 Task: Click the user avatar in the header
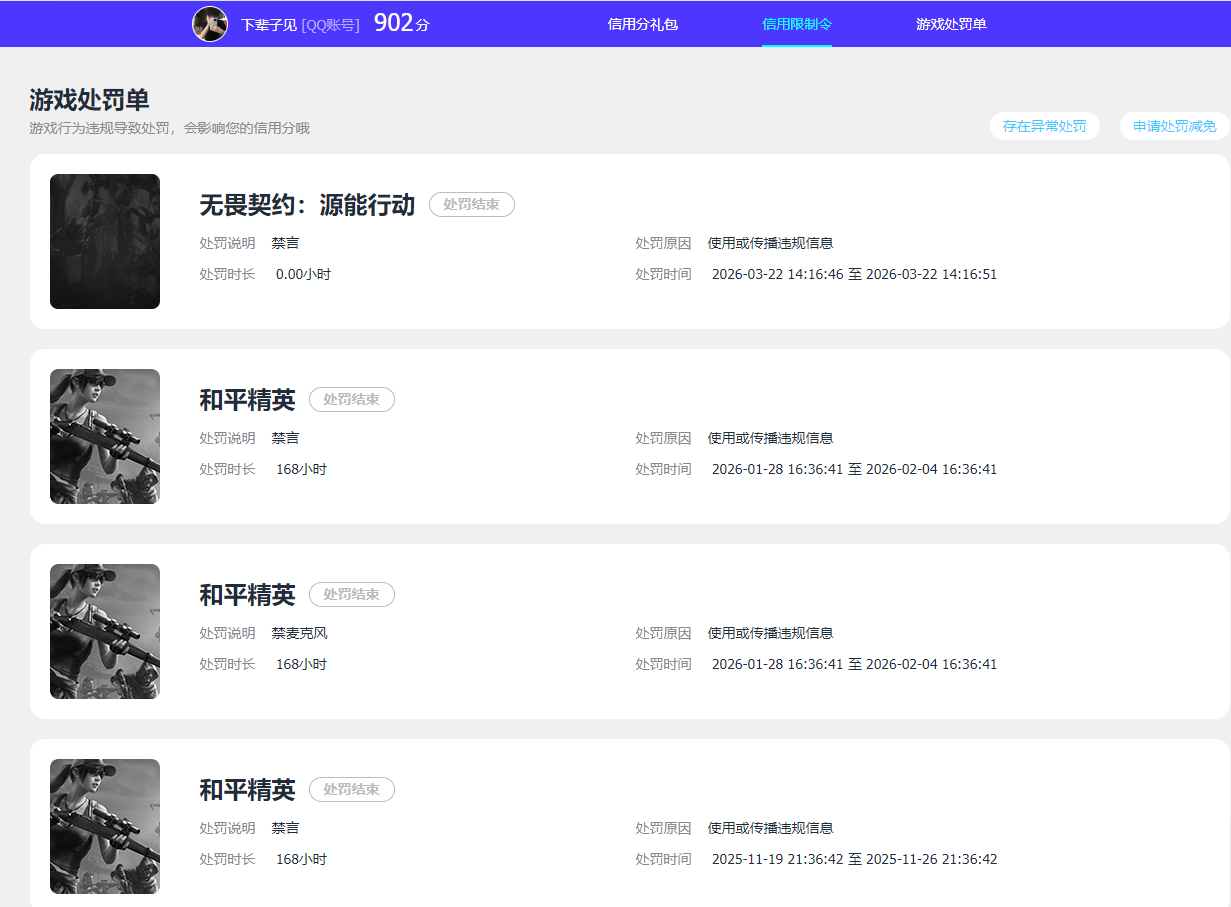coord(210,23)
